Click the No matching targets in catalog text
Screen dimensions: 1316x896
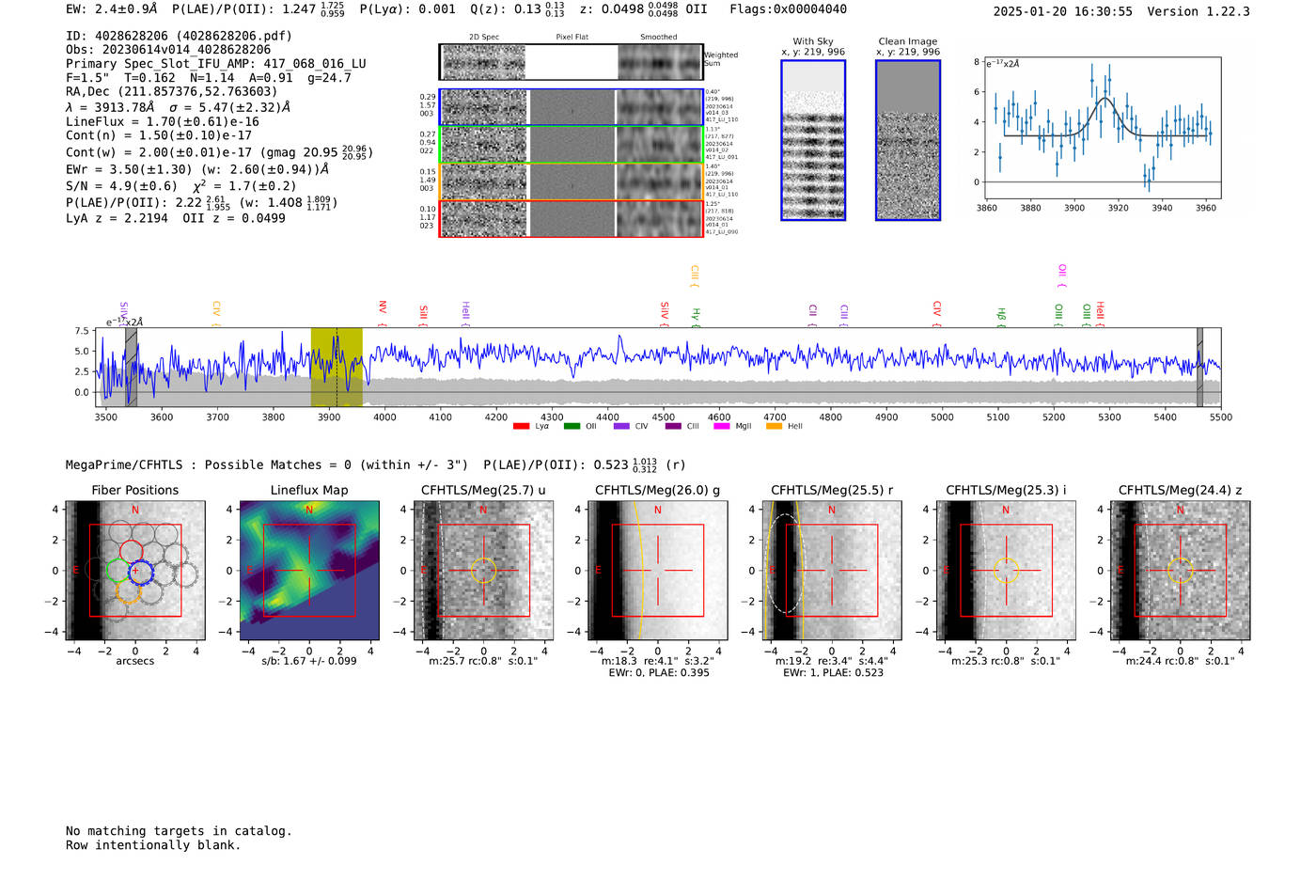coord(179,831)
